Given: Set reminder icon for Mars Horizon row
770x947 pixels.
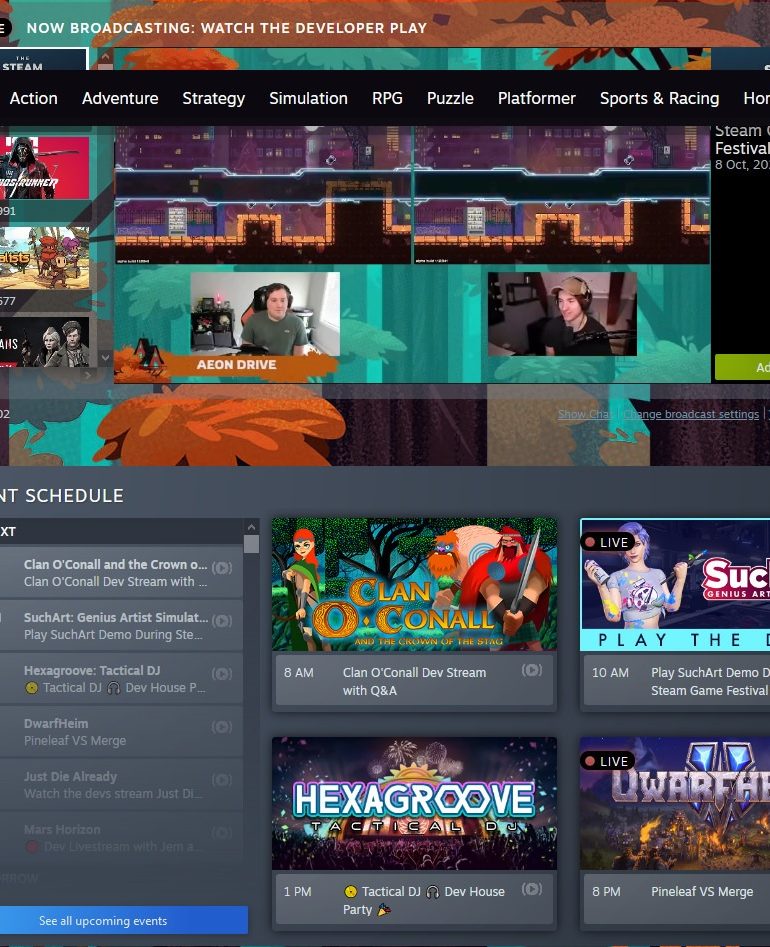Looking at the screenshot, I should point(222,833).
